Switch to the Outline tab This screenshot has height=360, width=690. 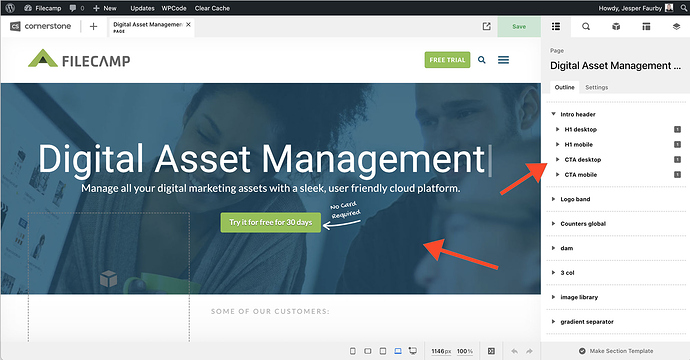coord(565,87)
